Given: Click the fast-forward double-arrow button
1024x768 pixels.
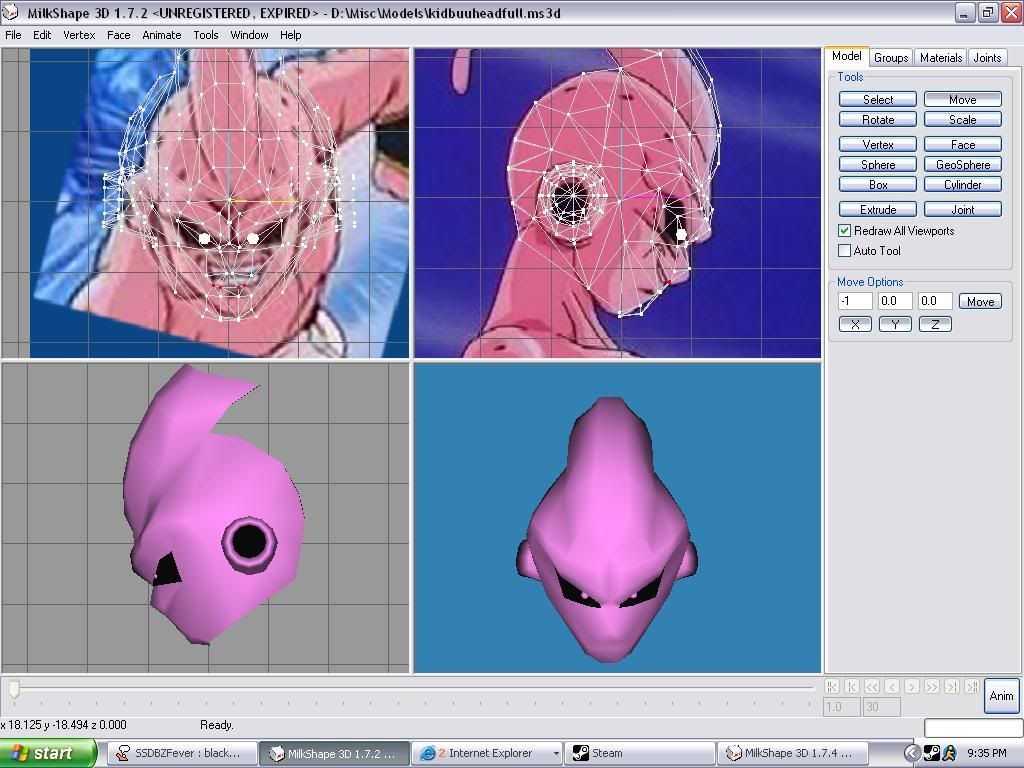Looking at the screenshot, I should point(932,686).
